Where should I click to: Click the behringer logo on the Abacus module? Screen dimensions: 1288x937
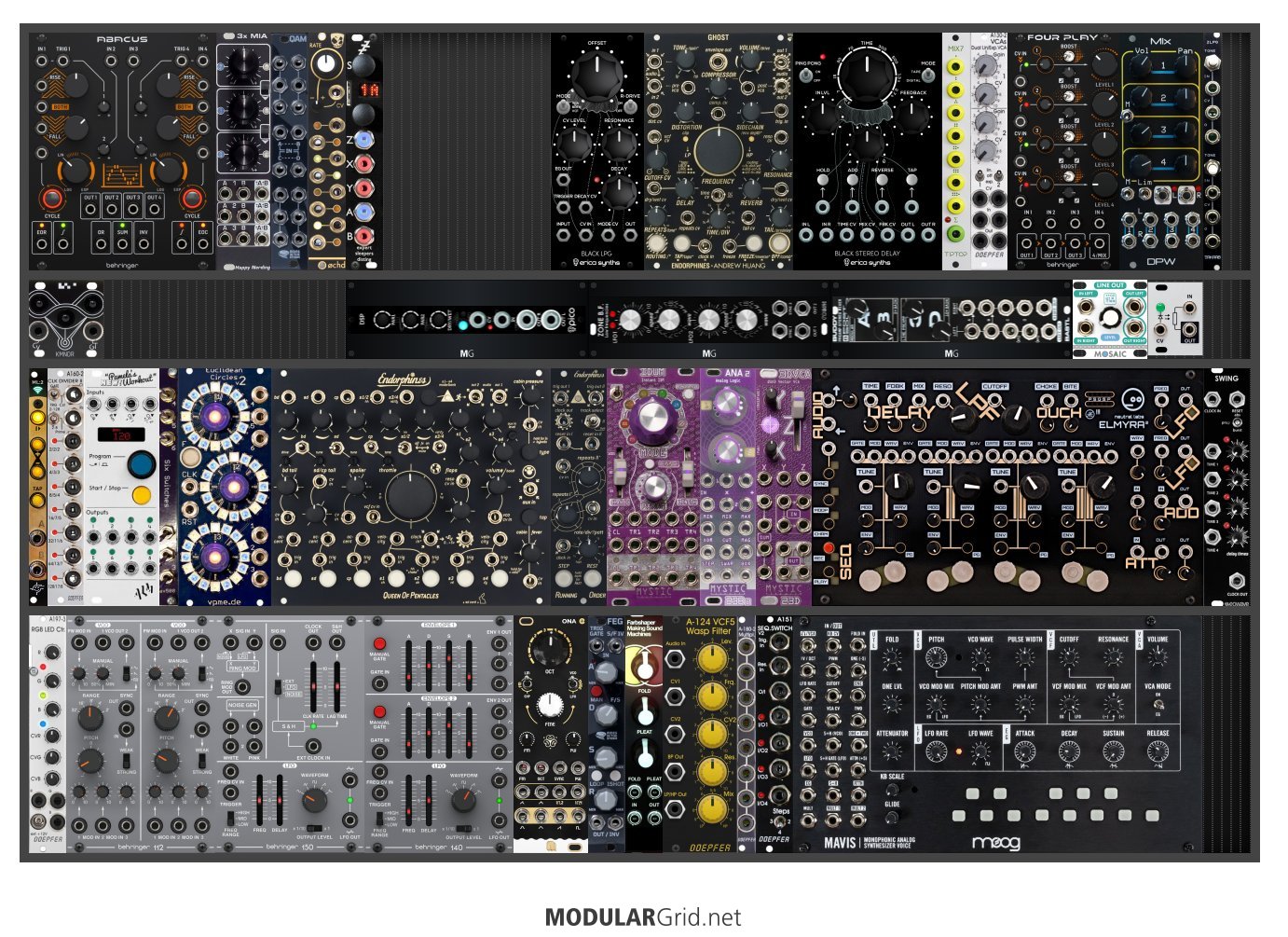click(x=122, y=264)
